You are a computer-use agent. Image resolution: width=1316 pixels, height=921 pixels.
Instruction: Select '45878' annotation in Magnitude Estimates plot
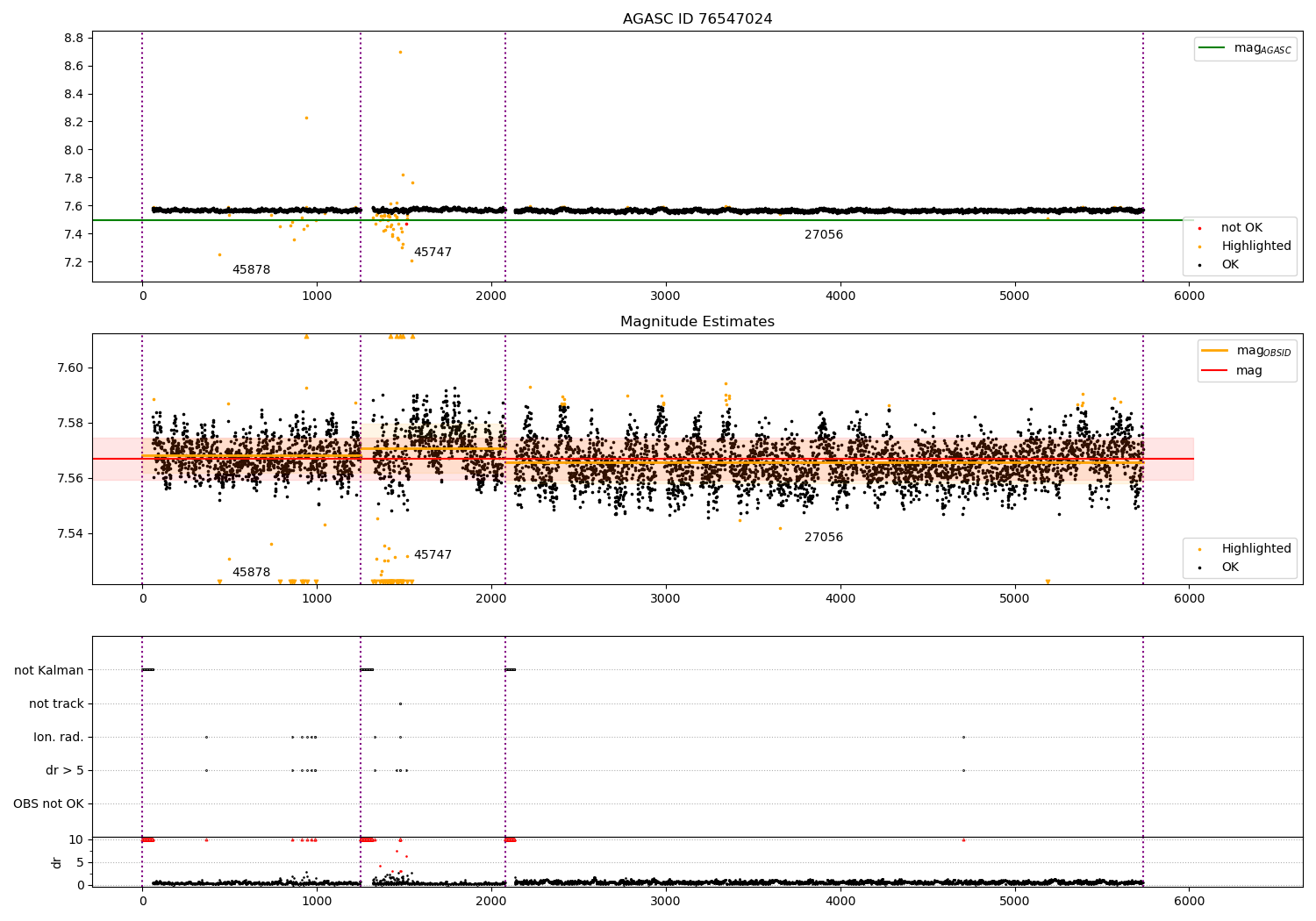(x=251, y=573)
